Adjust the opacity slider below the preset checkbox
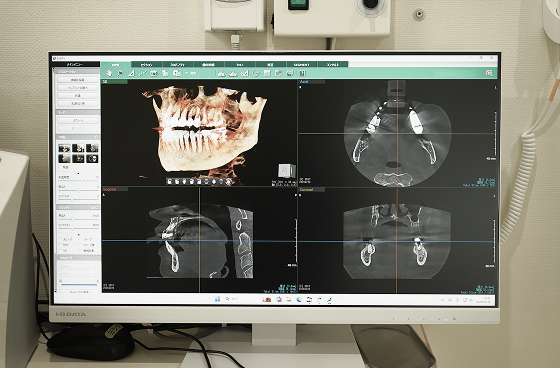560x368 pixels. tap(78, 181)
